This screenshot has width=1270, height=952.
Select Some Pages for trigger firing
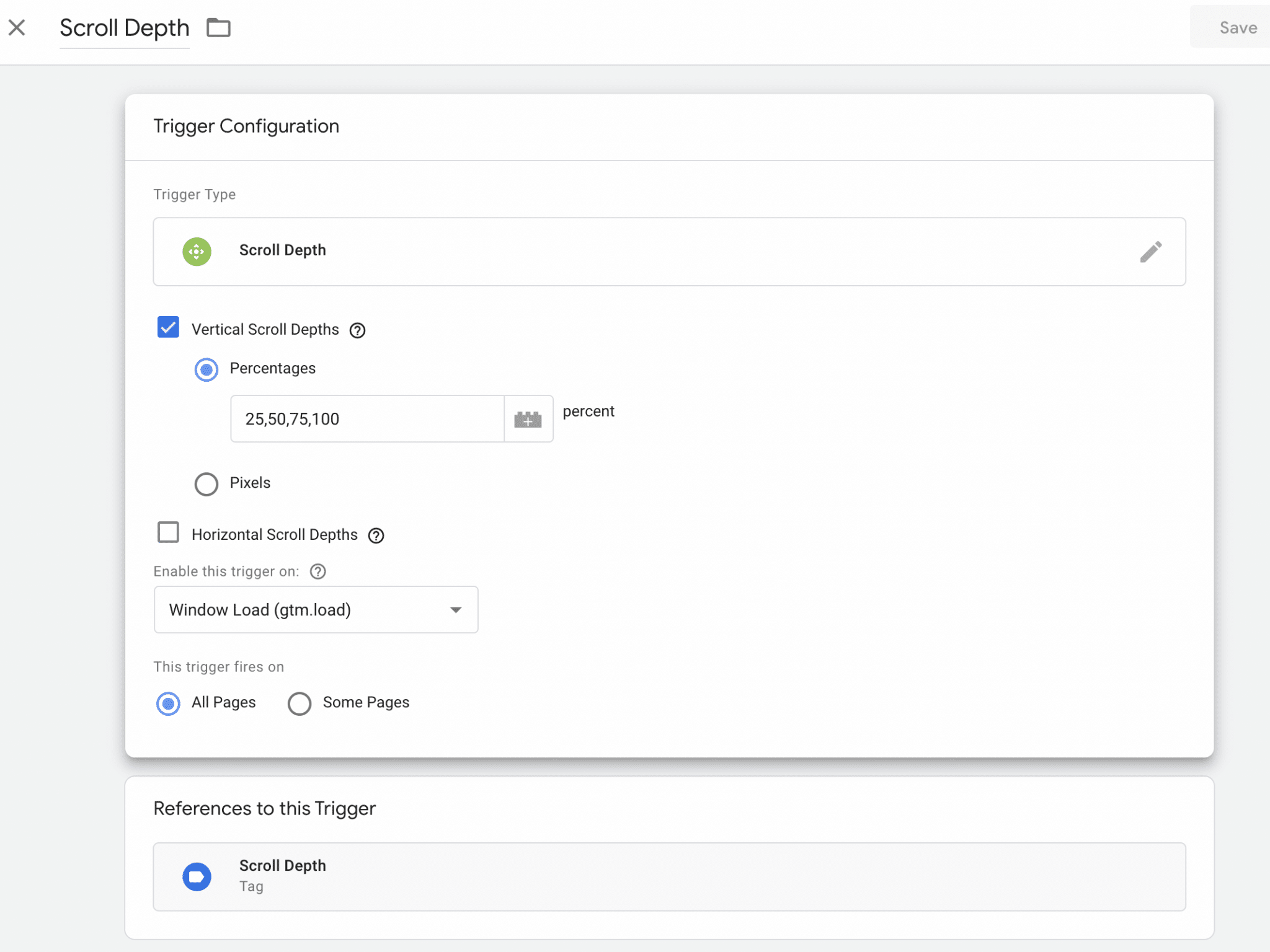300,703
